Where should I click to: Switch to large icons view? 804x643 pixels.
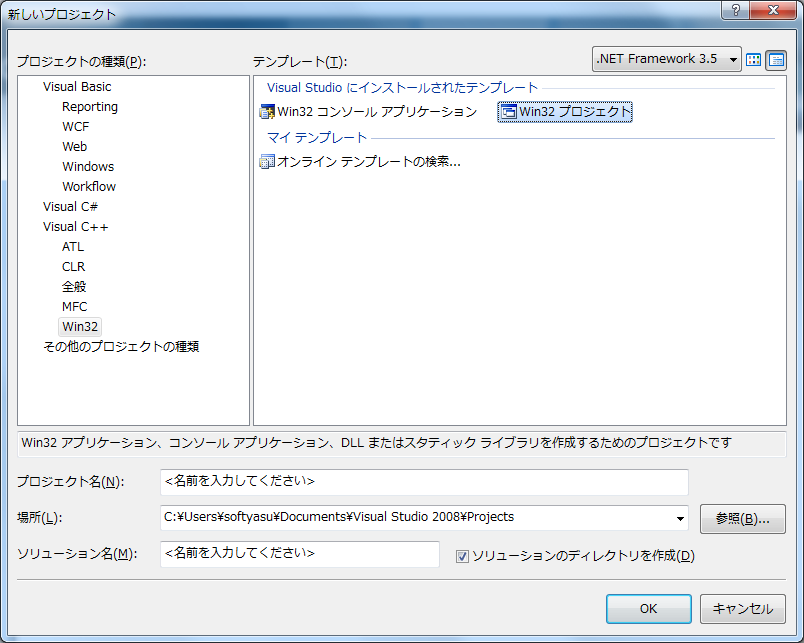[x=754, y=60]
